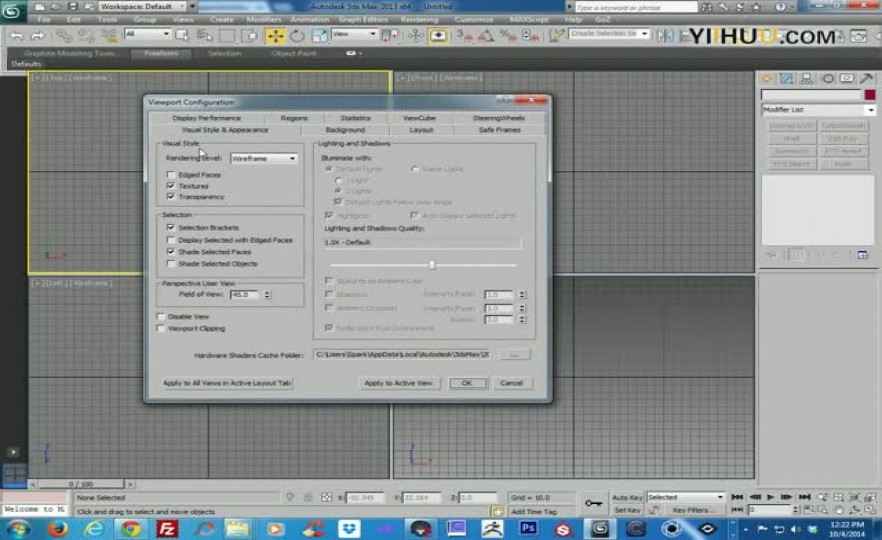Click the Rectangular Selection Region icon
This screenshot has width=882, height=540.
(x=227, y=36)
